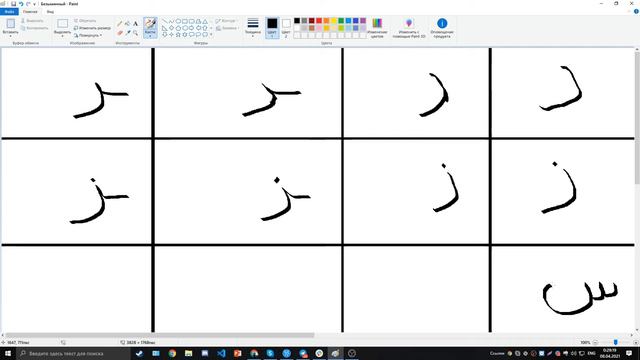Pick the orange color swatch

click(x=327, y=21)
